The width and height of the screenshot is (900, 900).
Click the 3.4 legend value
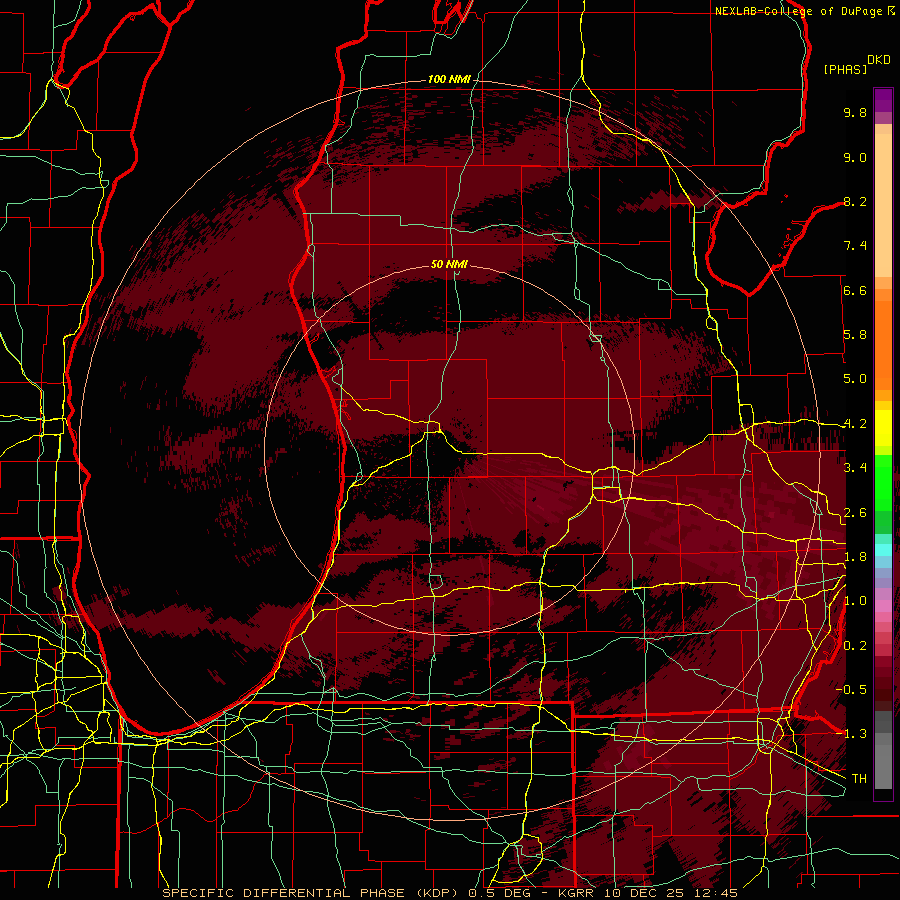click(x=855, y=468)
